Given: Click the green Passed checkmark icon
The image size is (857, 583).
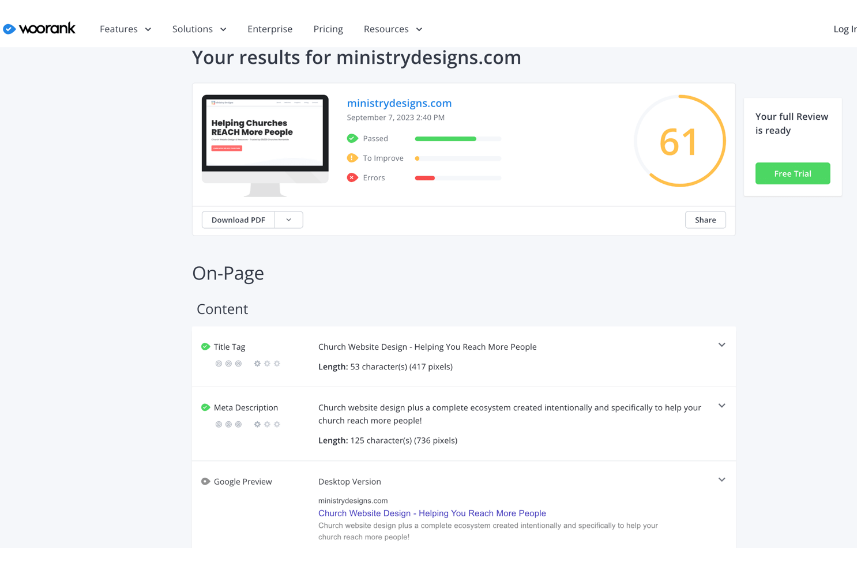Looking at the screenshot, I should coord(352,139).
